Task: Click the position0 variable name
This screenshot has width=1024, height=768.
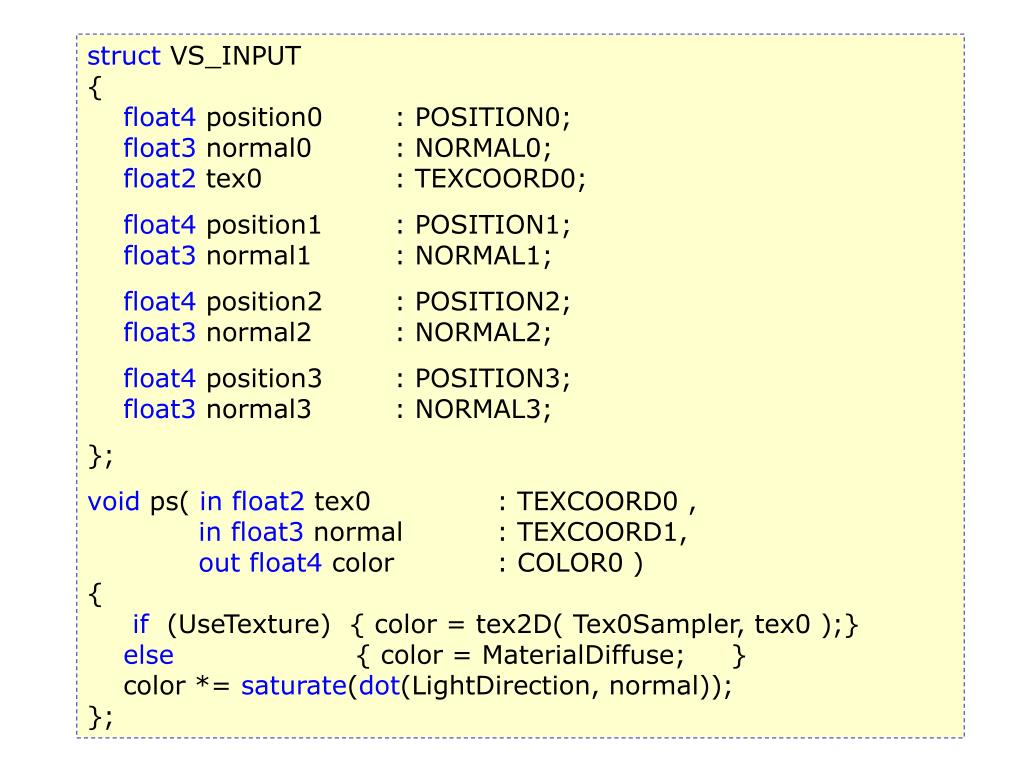Action: coord(264,118)
